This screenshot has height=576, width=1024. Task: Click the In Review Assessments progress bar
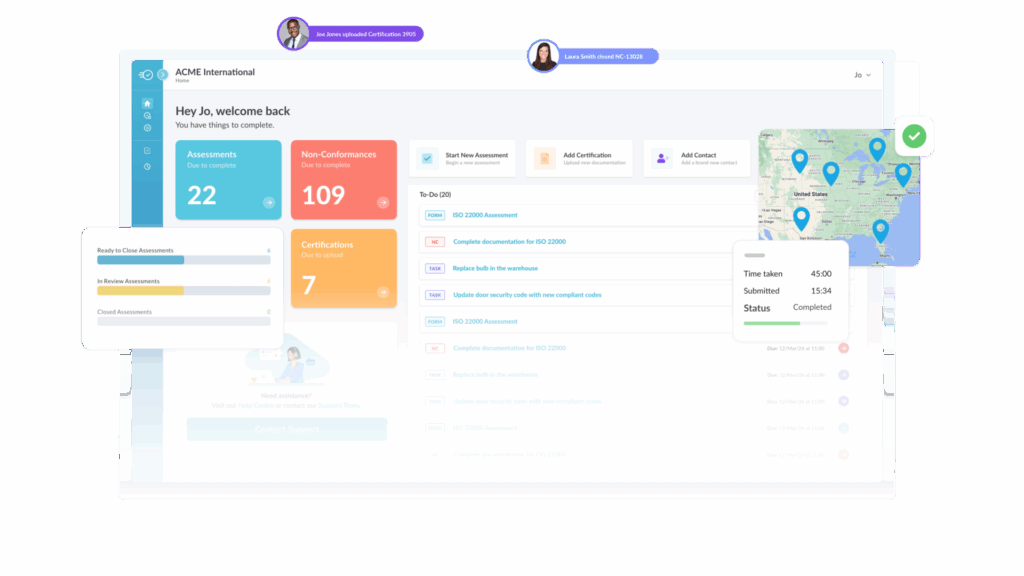[x=183, y=291]
